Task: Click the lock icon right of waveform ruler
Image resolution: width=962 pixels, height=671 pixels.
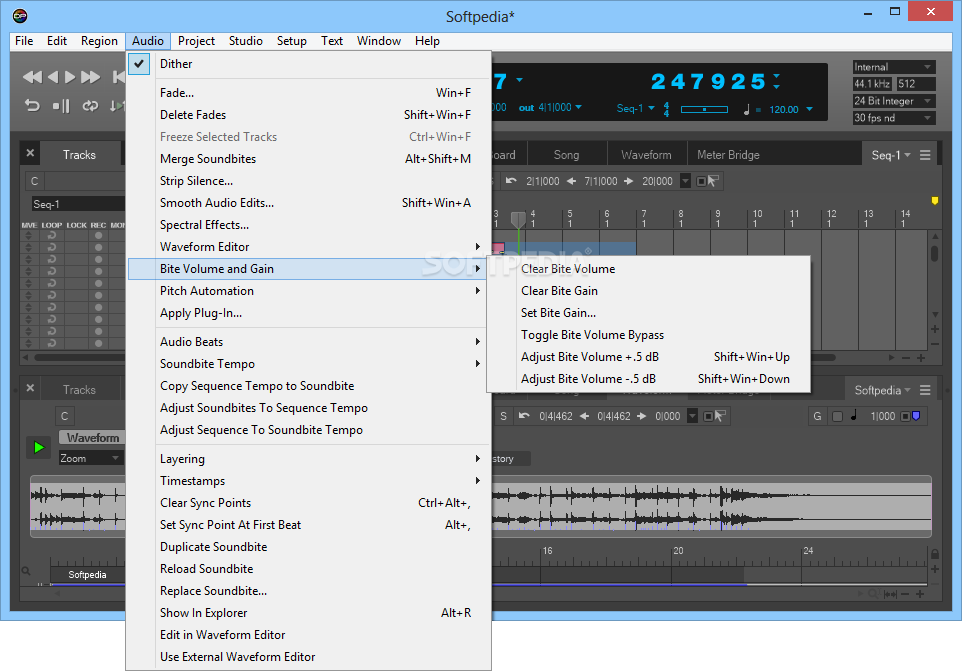Action: [934, 554]
